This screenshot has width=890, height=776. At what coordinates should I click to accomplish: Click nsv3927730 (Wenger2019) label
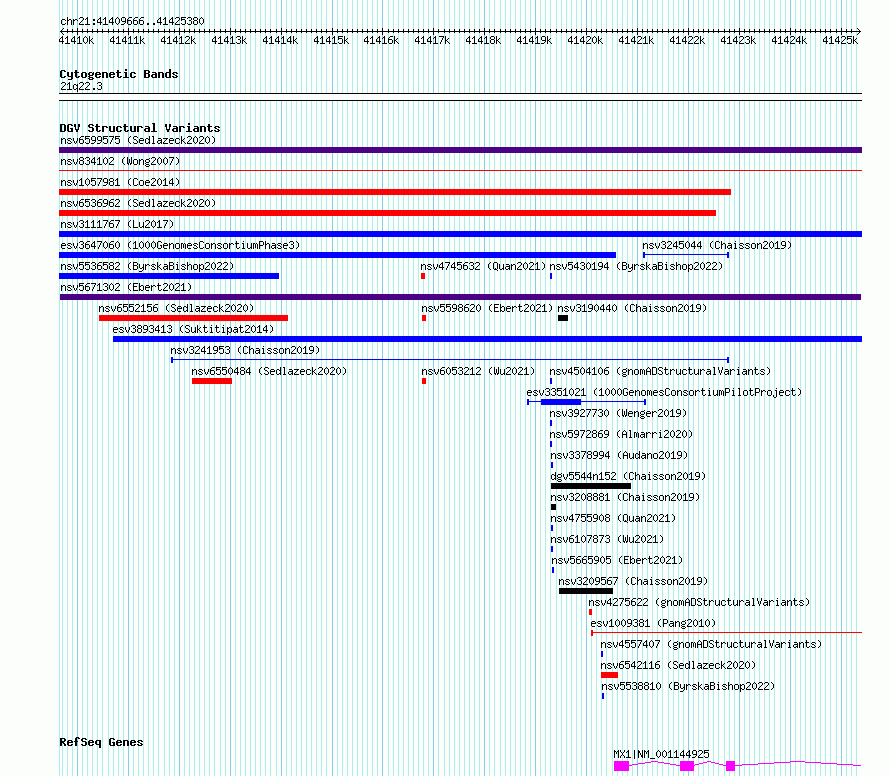618,413
